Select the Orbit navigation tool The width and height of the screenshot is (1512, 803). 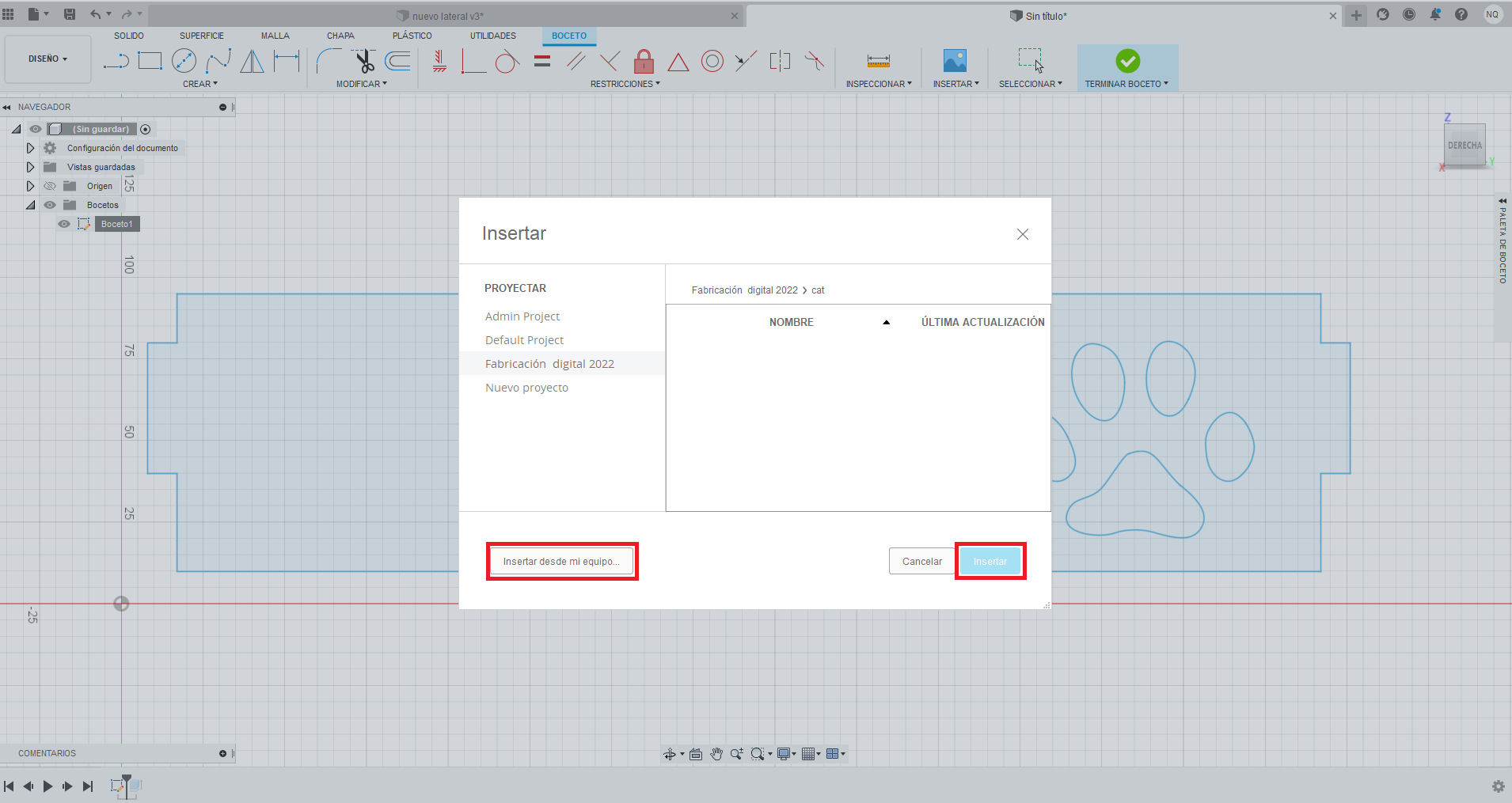670,754
